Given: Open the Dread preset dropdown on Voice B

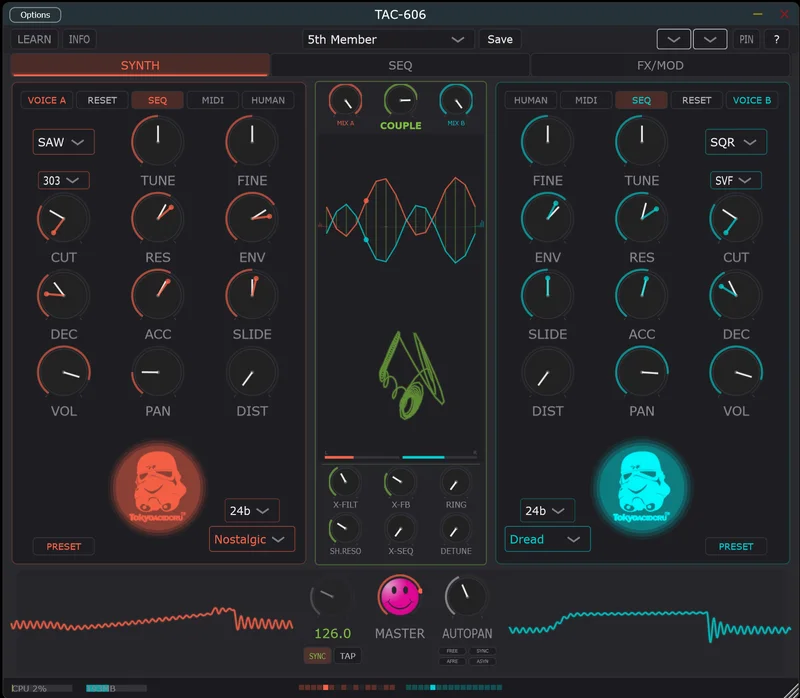Looking at the screenshot, I should coord(546,539).
